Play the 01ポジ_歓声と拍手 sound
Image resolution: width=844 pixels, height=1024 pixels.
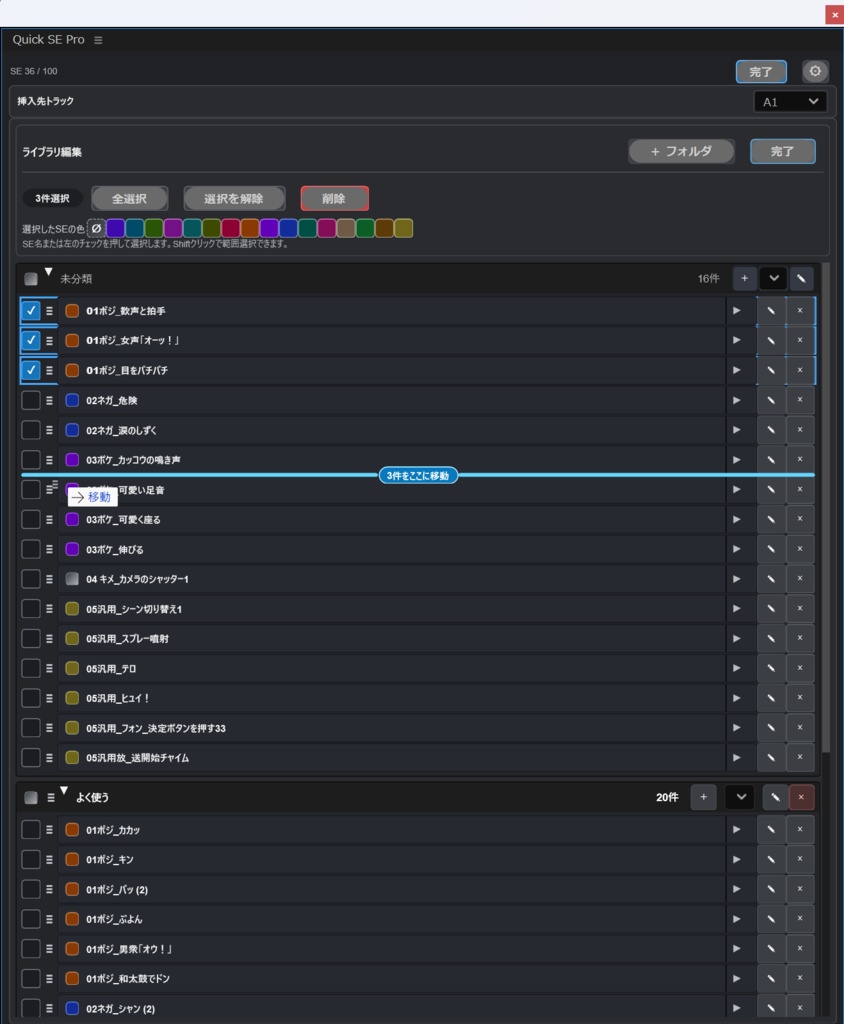tap(736, 311)
